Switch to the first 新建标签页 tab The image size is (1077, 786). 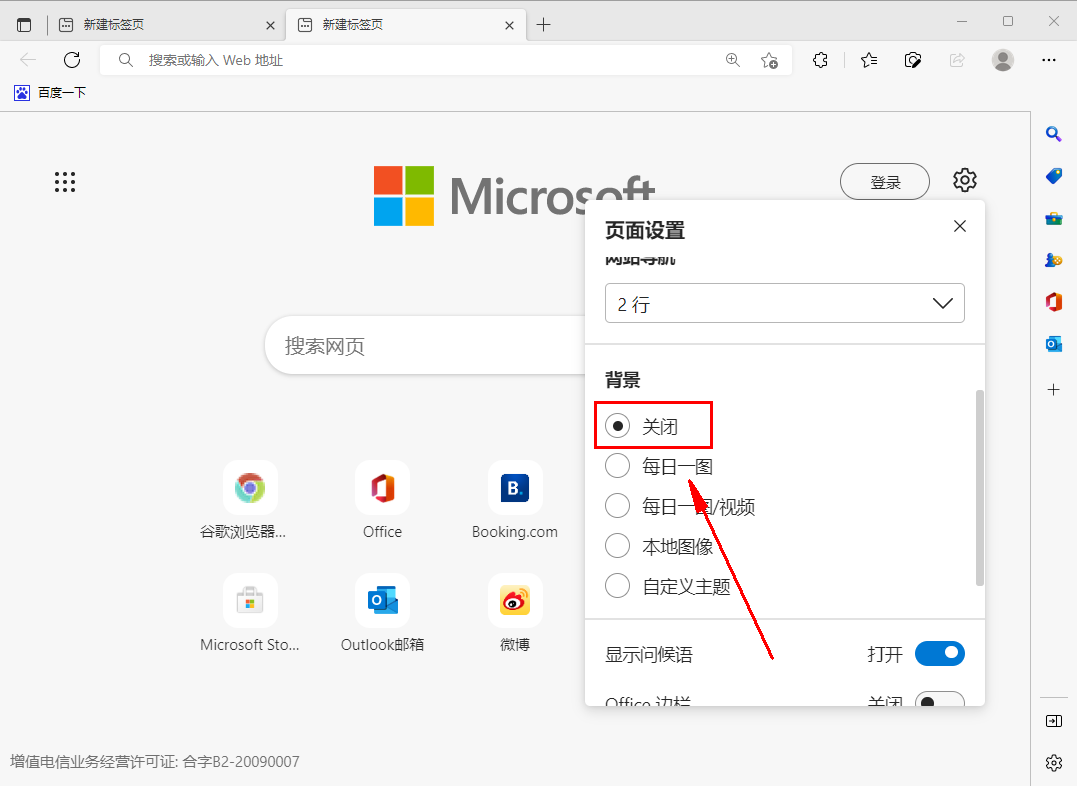(x=160, y=23)
